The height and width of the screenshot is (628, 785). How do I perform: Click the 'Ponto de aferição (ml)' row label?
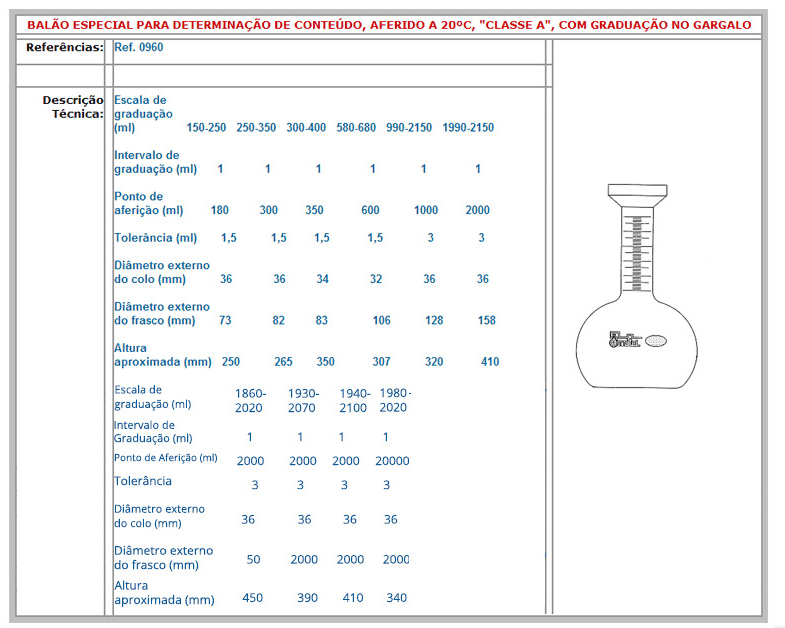[149, 203]
